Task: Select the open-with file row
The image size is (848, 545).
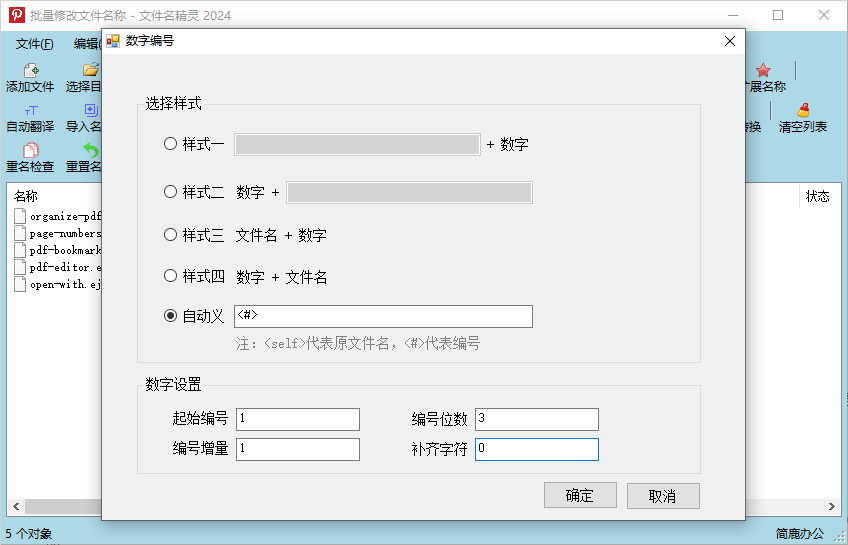Action: tap(57, 284)
